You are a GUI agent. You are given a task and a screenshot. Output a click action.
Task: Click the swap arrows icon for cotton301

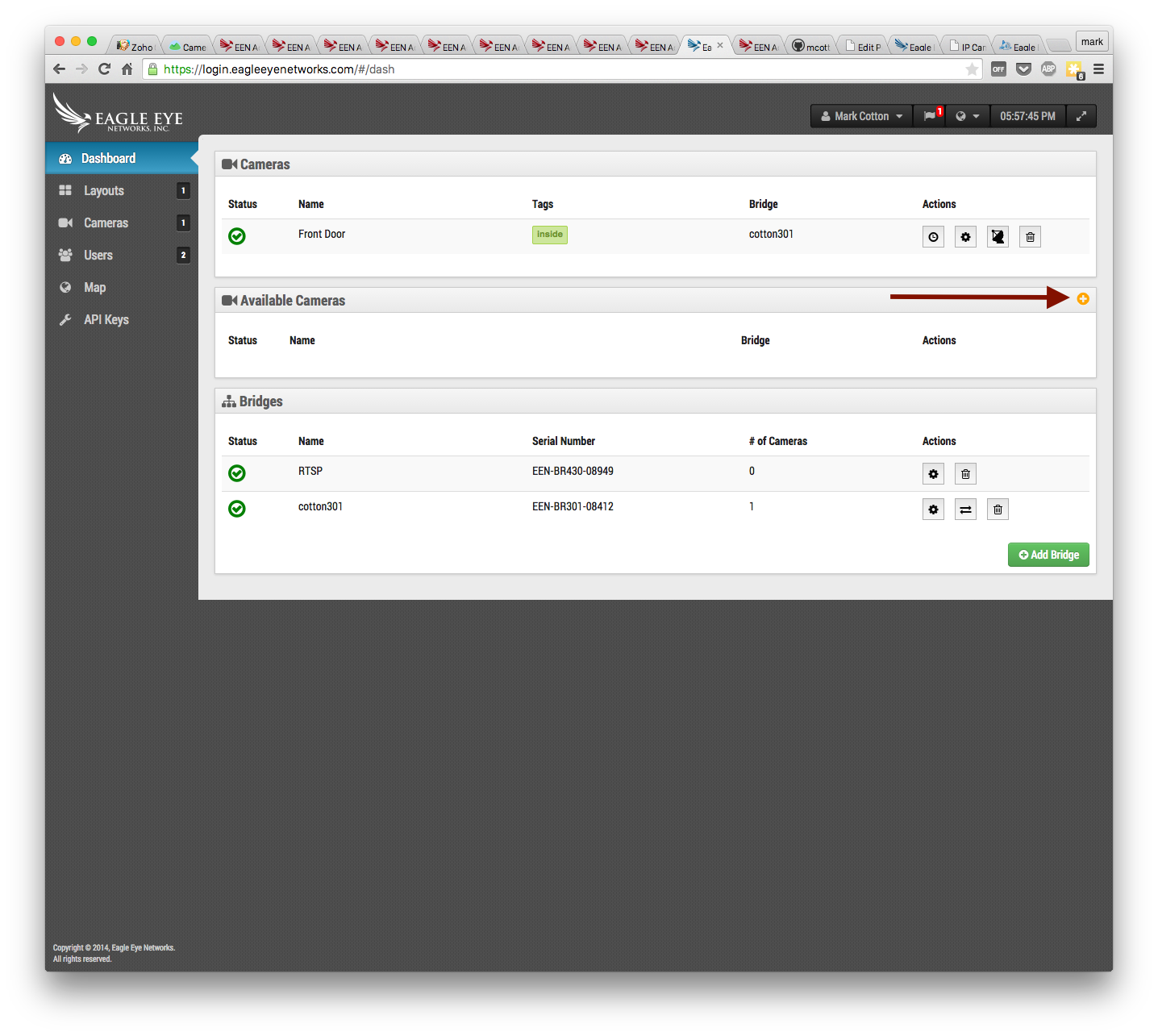point(965,510)
